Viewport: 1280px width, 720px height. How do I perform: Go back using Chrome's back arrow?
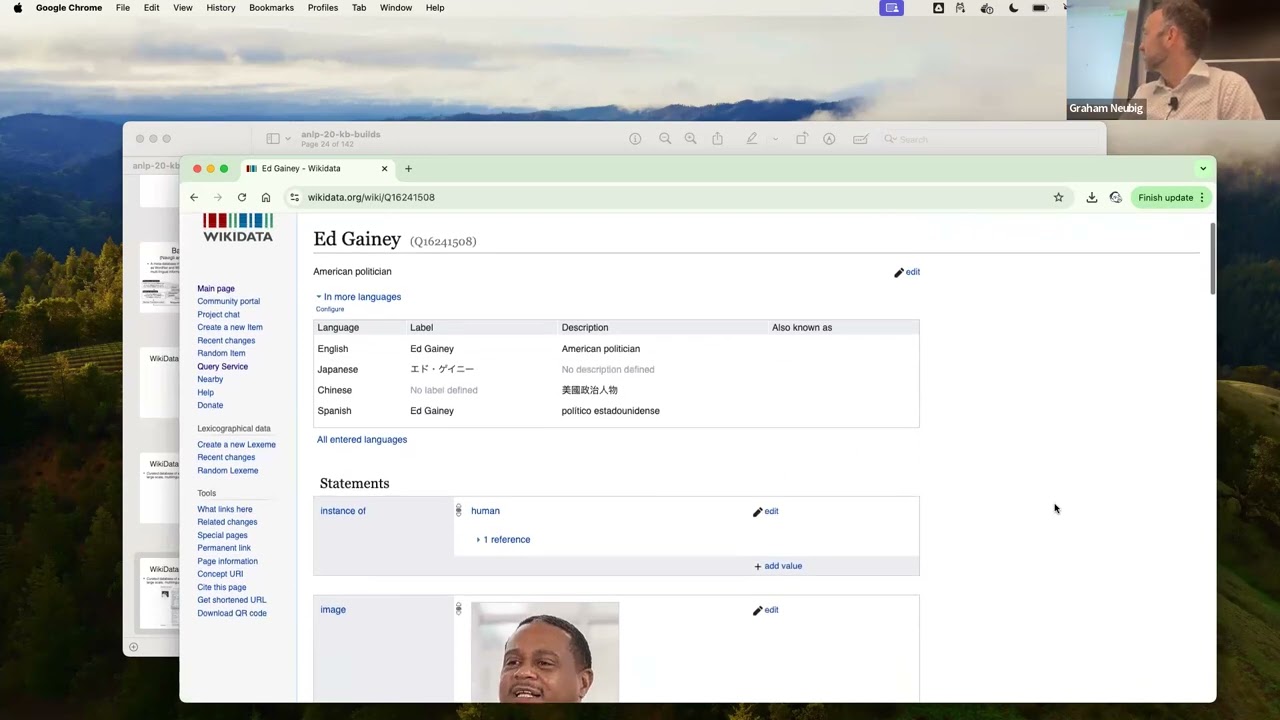[x=194, y=197]
